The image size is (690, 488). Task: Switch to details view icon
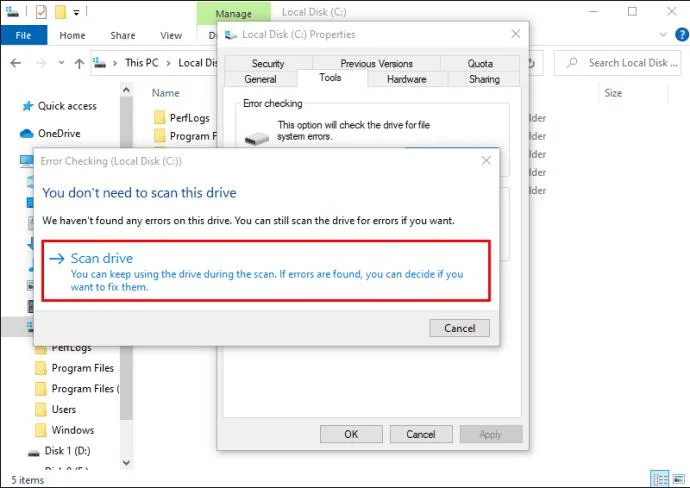(x=660, y=478)
